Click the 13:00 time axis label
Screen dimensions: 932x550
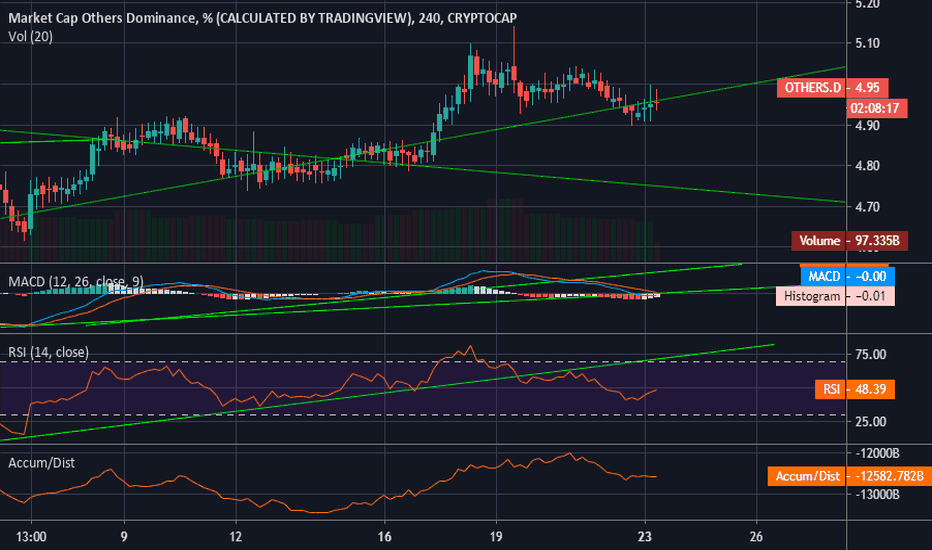click(x=31, y=537)
